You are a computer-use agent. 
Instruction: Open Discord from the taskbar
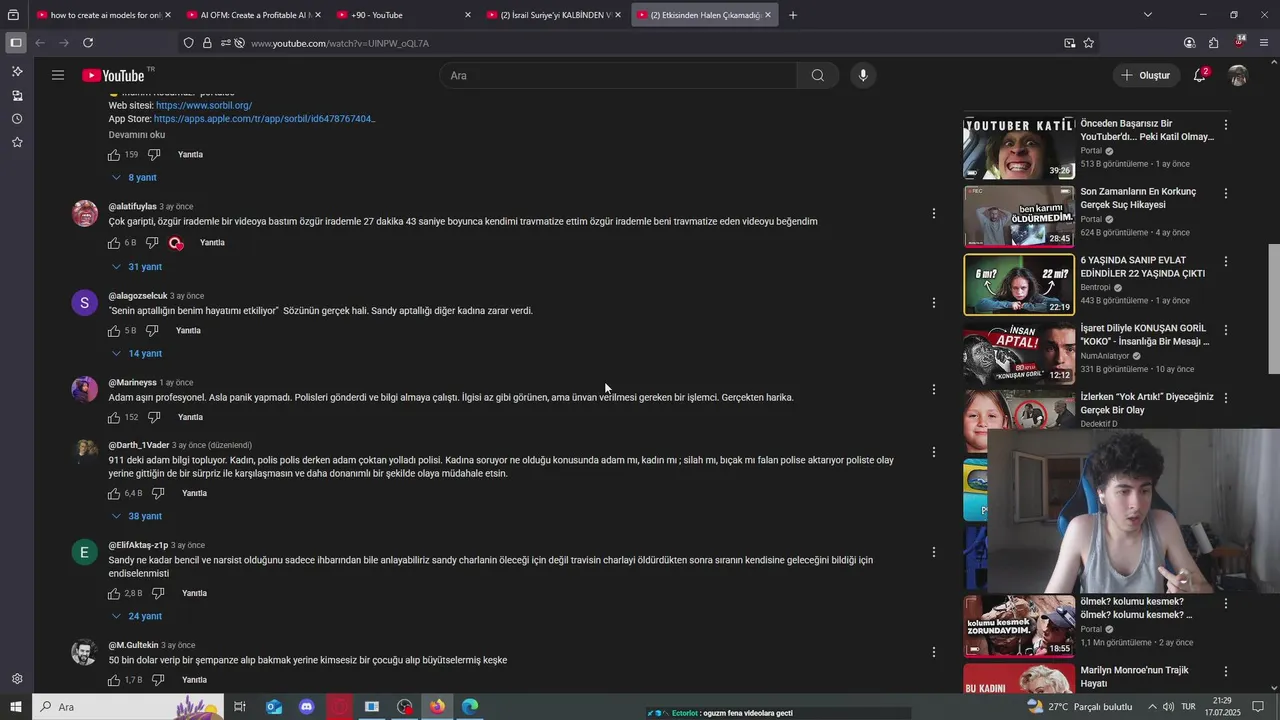coord(306,707)
